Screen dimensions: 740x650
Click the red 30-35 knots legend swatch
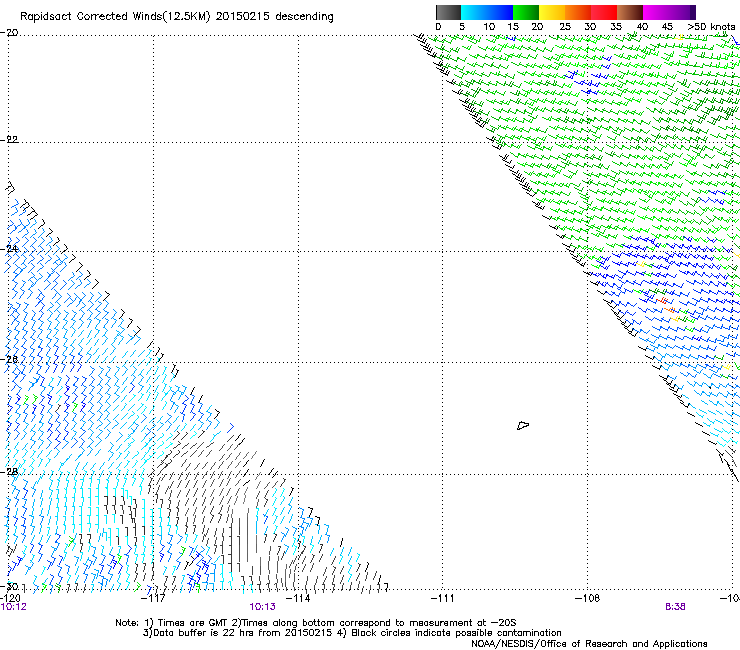pos(604,12)
